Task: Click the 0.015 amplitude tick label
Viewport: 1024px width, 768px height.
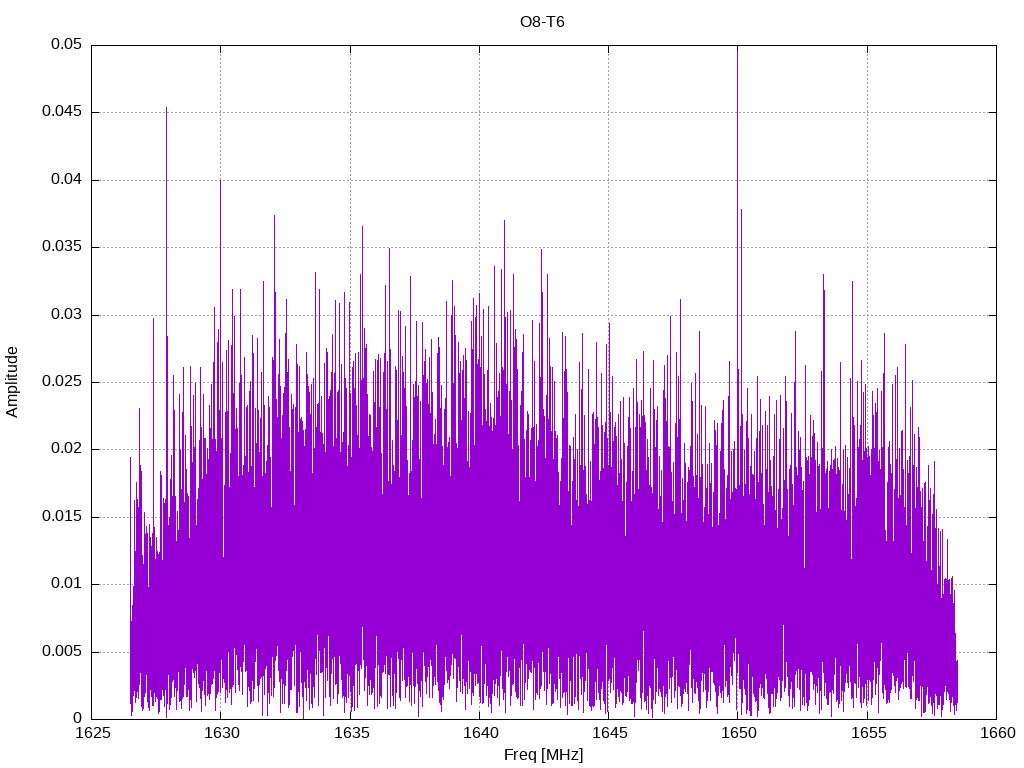Action: pos(62,516)
